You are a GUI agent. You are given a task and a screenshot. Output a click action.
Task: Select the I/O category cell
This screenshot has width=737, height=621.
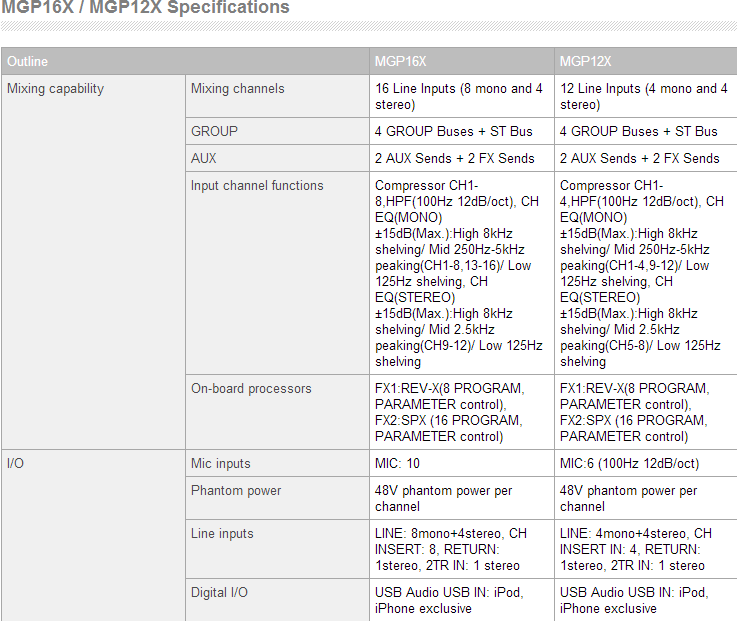94,535
